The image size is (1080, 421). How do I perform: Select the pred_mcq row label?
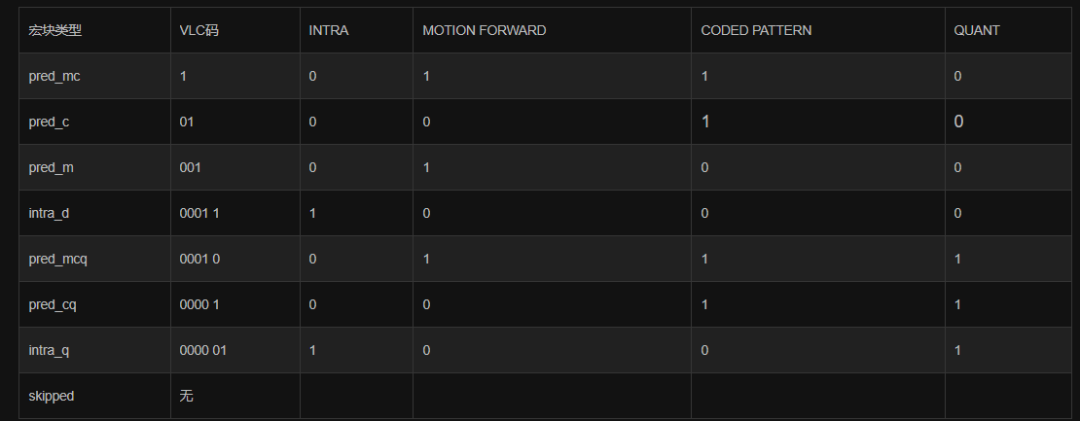[58, 259]
